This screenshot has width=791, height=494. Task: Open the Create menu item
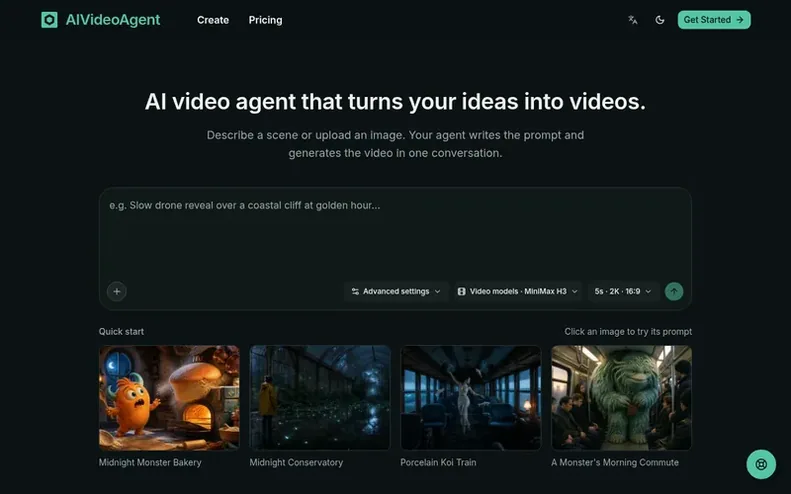[213, 20]
